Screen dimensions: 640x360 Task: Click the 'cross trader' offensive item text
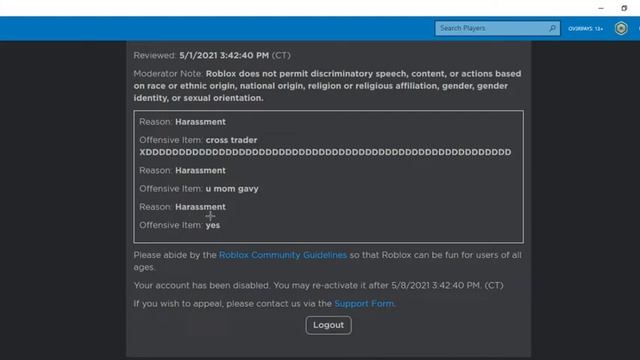coord(231,140)
